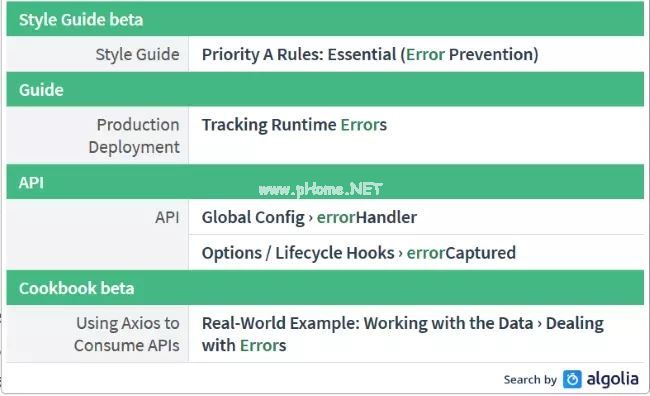
Task: Select the green API section header
Action: click(325, 182)
